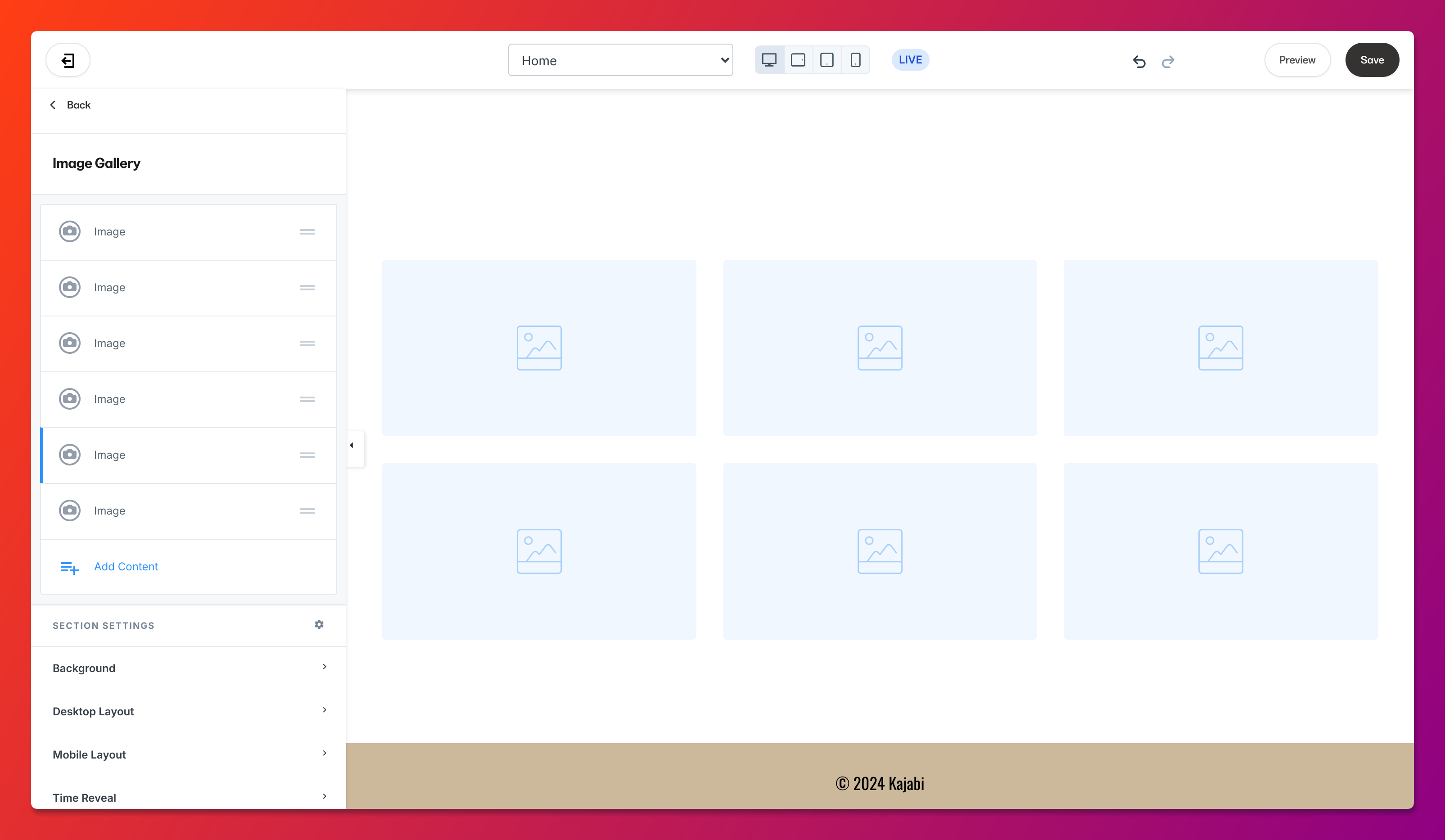Open the Home page selector dropdown
Screen dimensions: 1445x840
click(x=620, y=60)
